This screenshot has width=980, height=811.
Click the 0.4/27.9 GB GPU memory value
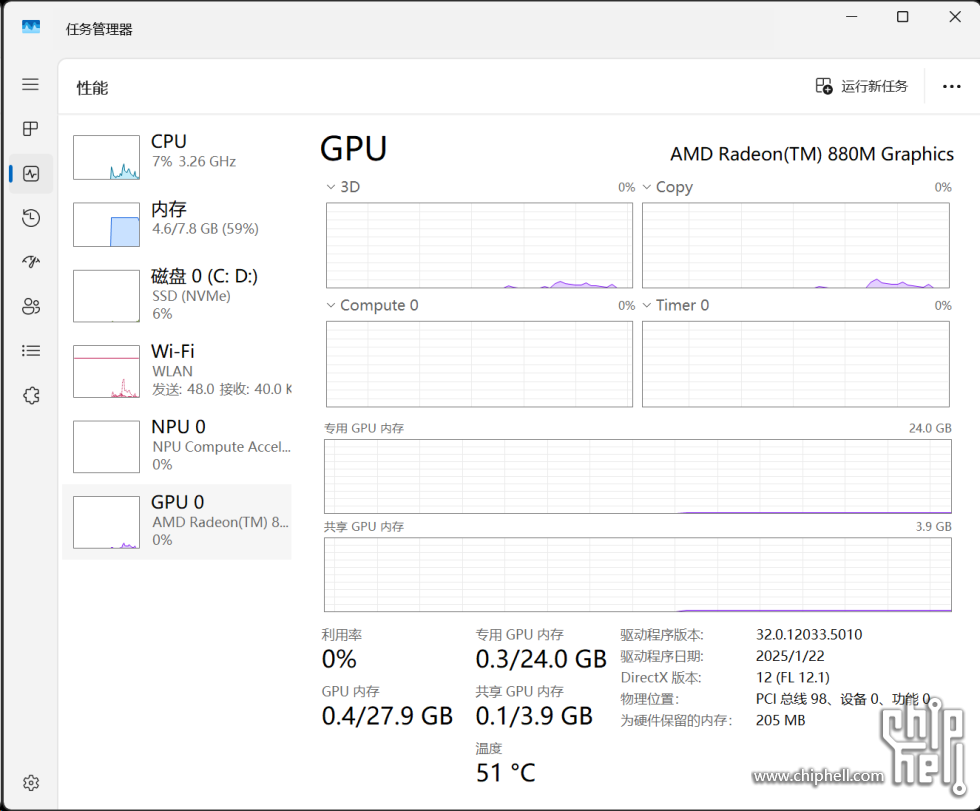387,715
